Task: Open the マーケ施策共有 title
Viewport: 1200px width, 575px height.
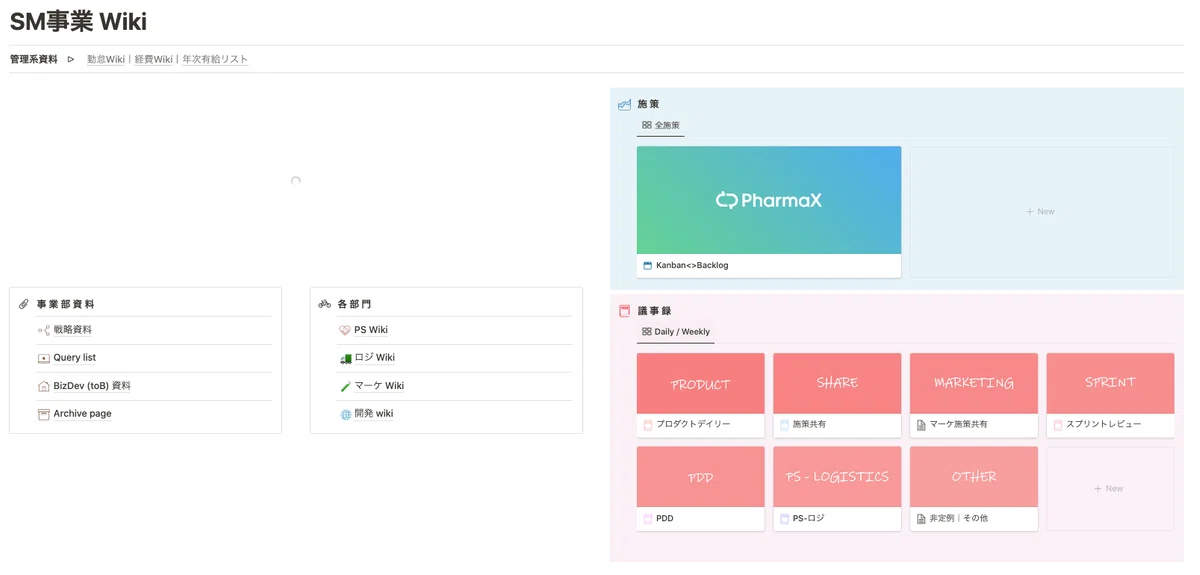Action: pos(959,425)
